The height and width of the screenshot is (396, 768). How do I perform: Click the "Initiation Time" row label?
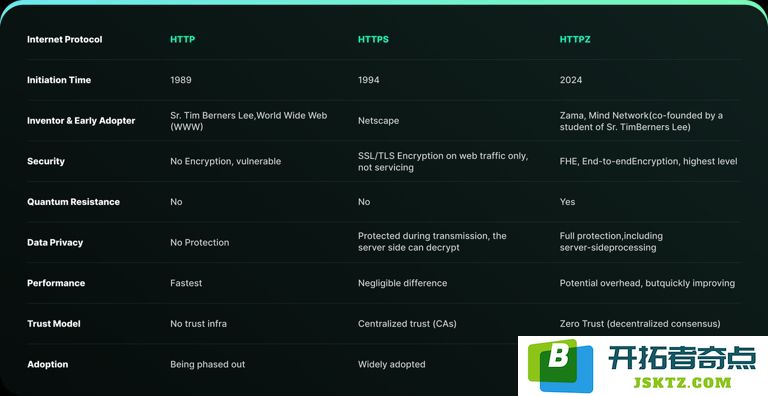click(59, 80)
